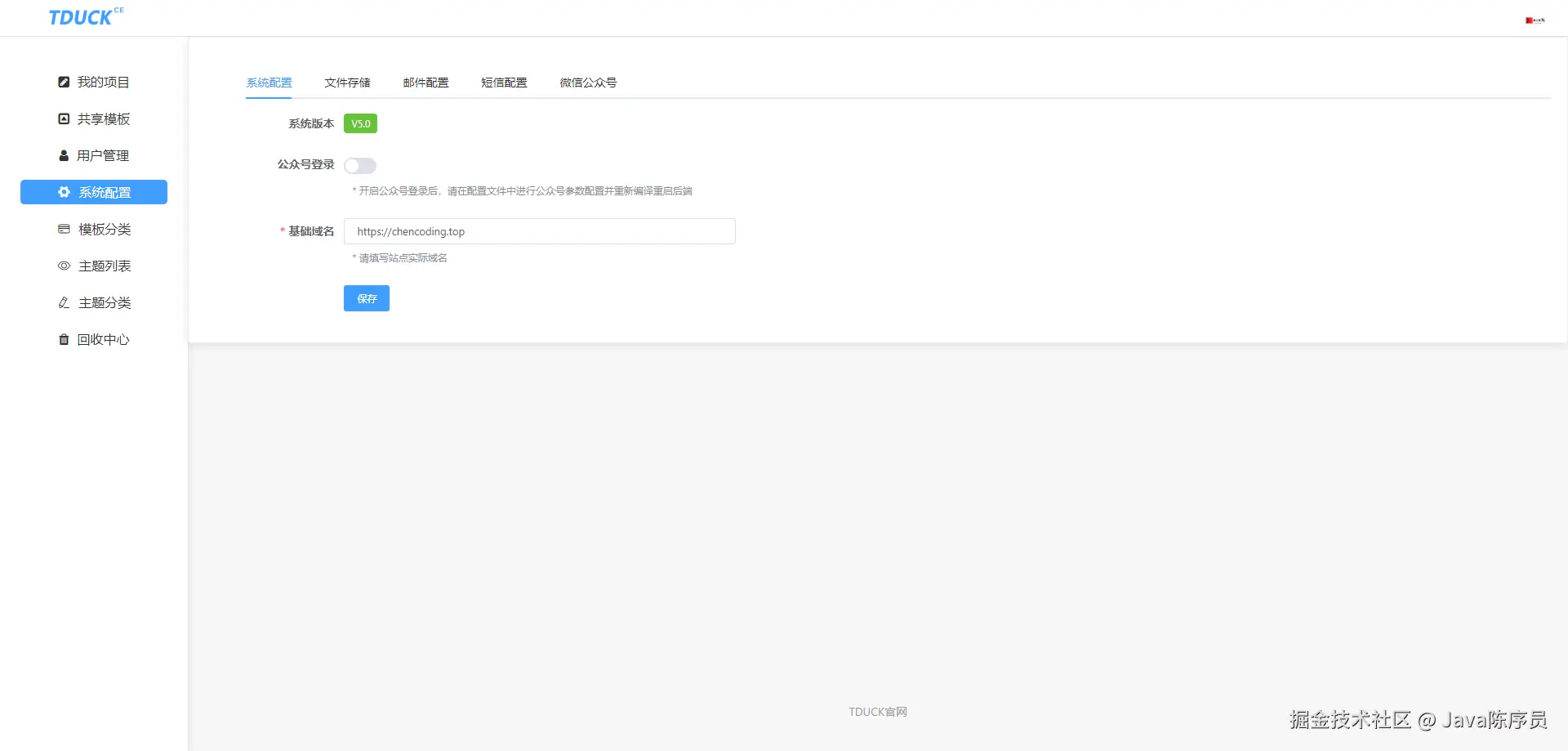Click the template icon beside 共享模板
The width and height of the screenshot is (1568, 751).
[64, 118]
